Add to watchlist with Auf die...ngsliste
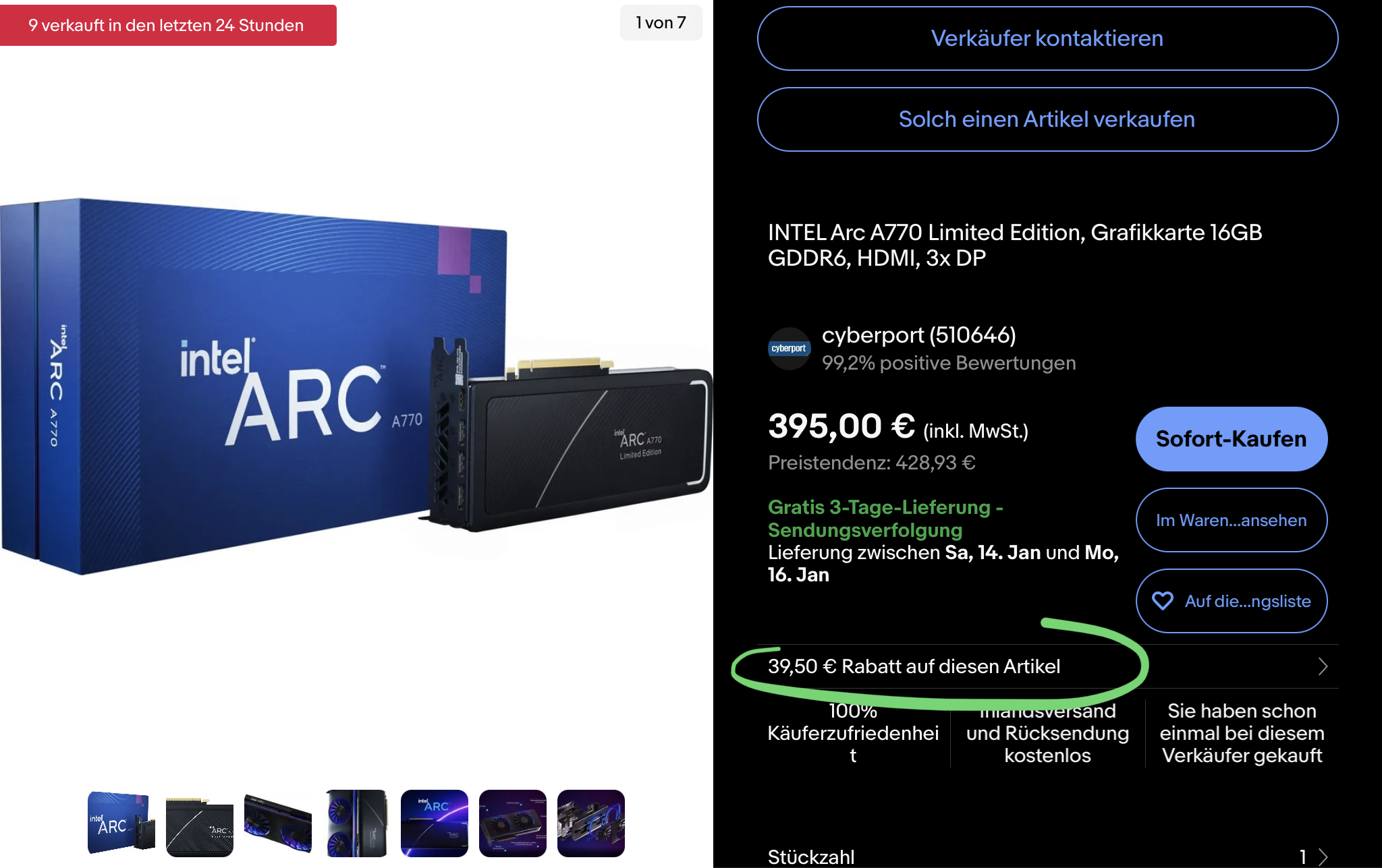1382x868 pixels. 1232,601
